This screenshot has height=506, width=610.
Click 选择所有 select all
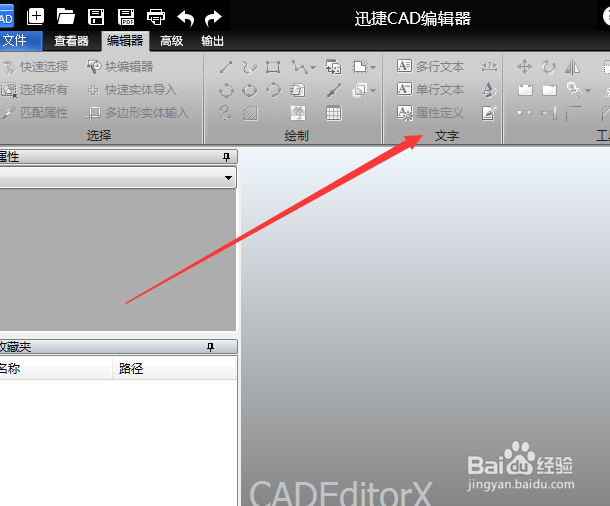(x=34, y=90)
